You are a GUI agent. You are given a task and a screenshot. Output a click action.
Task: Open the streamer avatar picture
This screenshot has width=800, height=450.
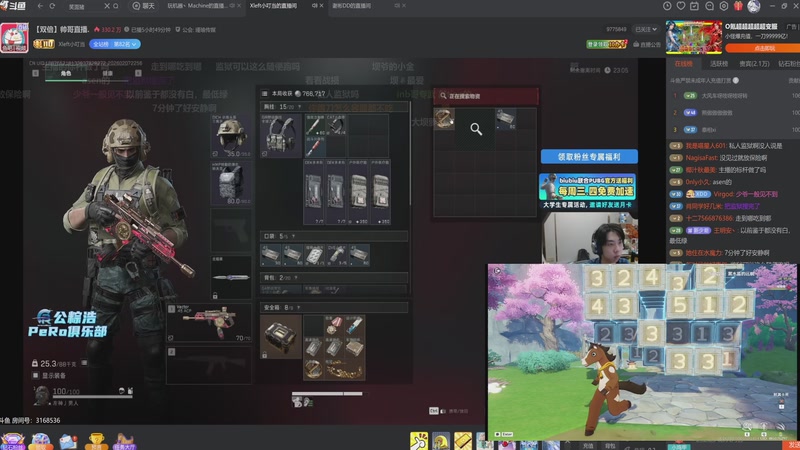tap(14, 38)
